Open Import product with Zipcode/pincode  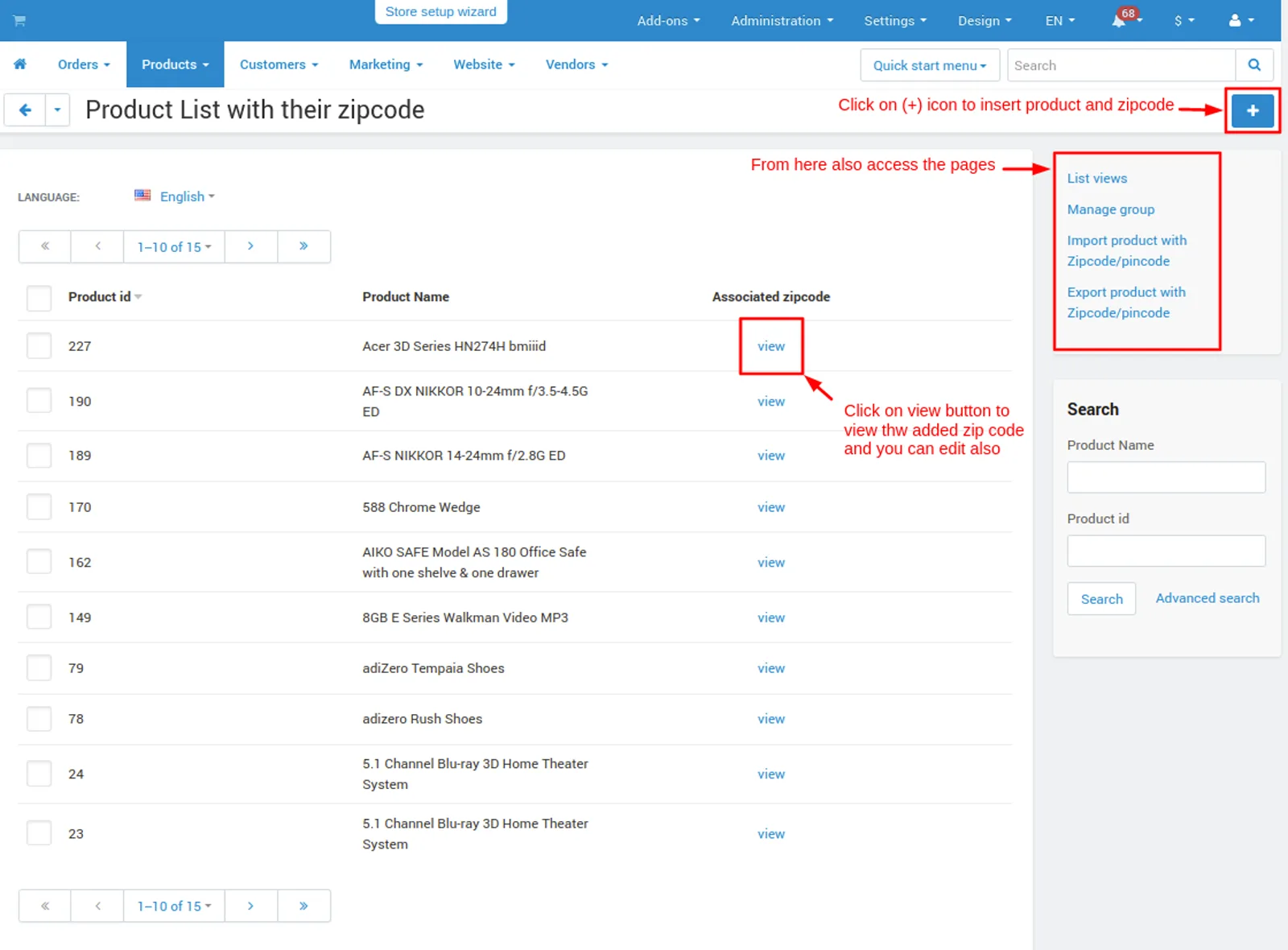1127,250
